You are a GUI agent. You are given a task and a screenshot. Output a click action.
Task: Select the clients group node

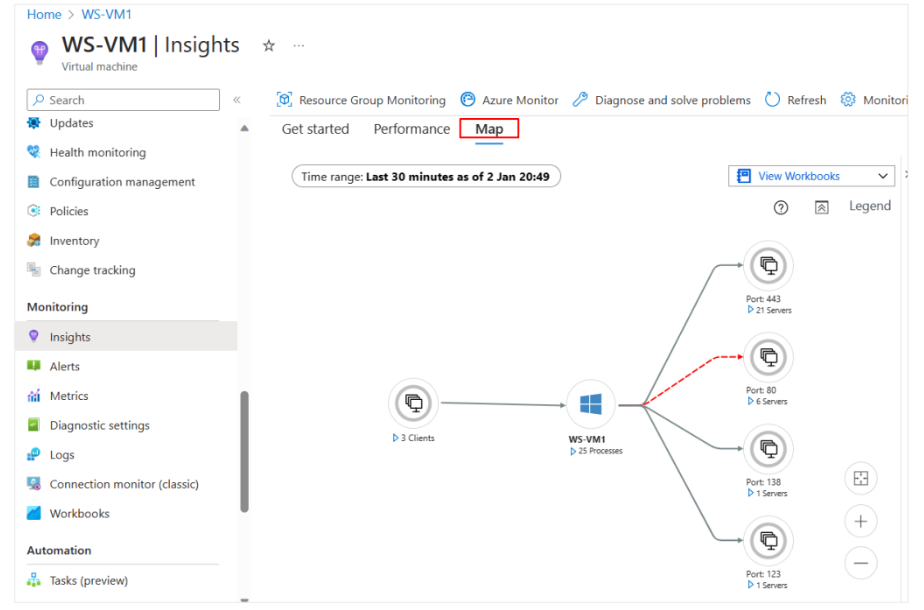click(x=414, y=403)
